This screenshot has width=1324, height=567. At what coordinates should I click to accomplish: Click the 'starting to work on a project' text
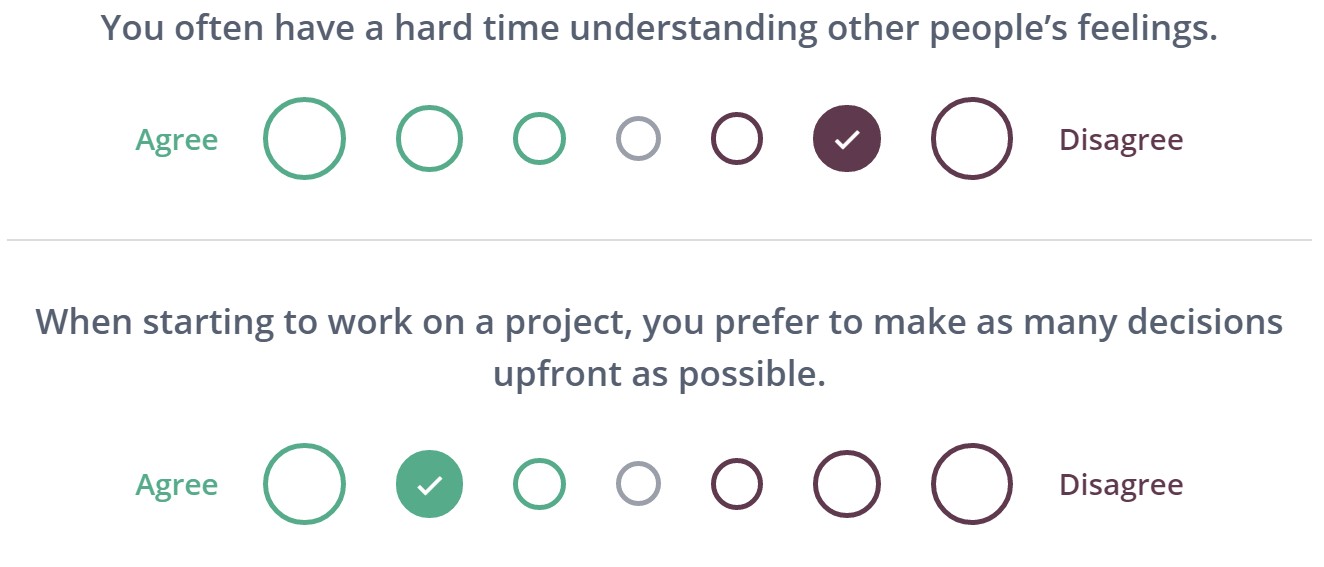pos(659,322)
